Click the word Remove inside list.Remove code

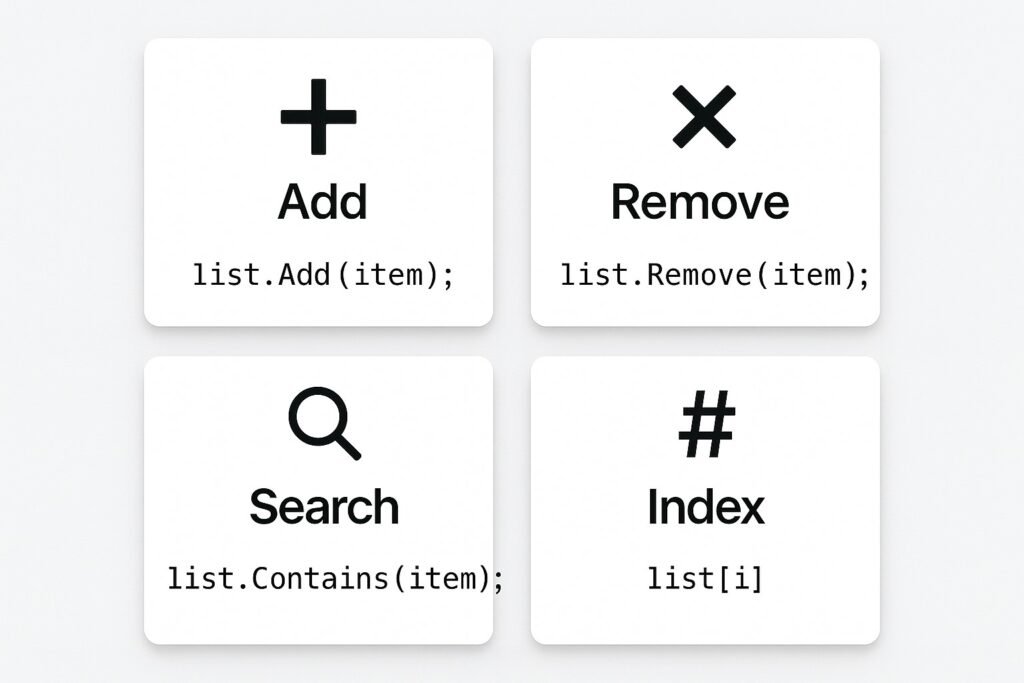pos(699,275)
